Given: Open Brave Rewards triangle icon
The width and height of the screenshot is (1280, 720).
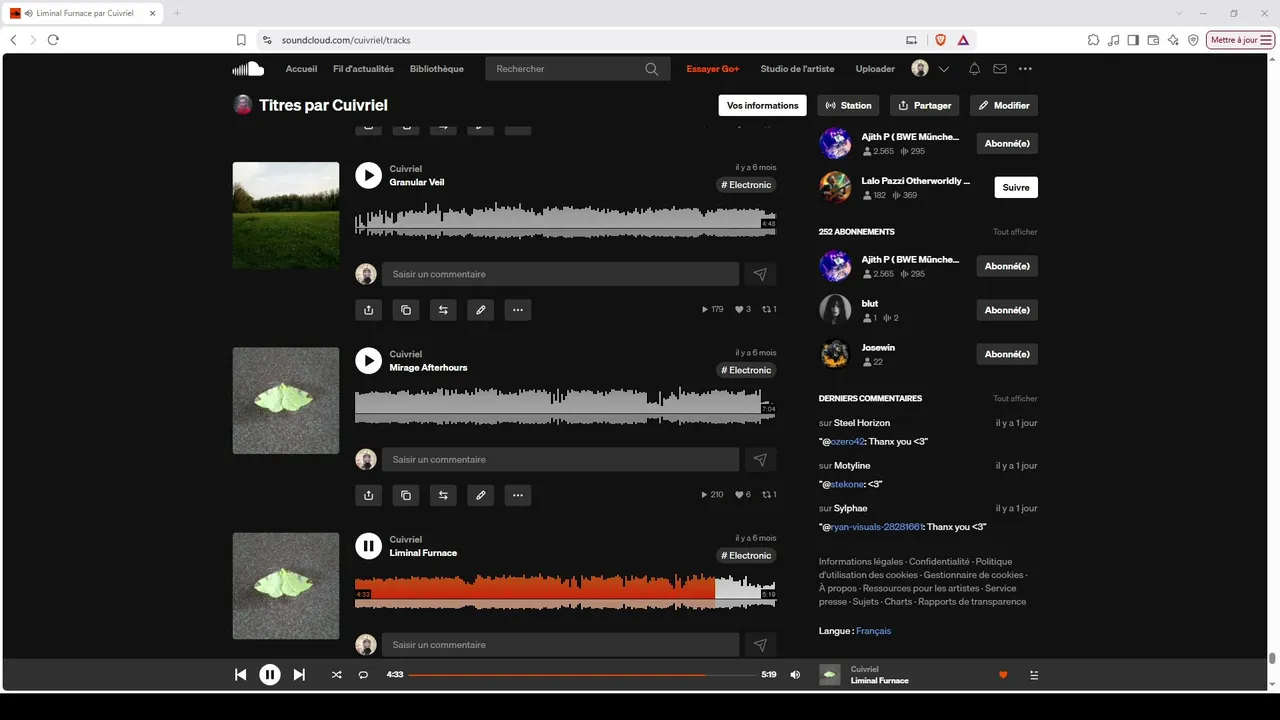Looking at the screenshot, I should coord(963,40).
